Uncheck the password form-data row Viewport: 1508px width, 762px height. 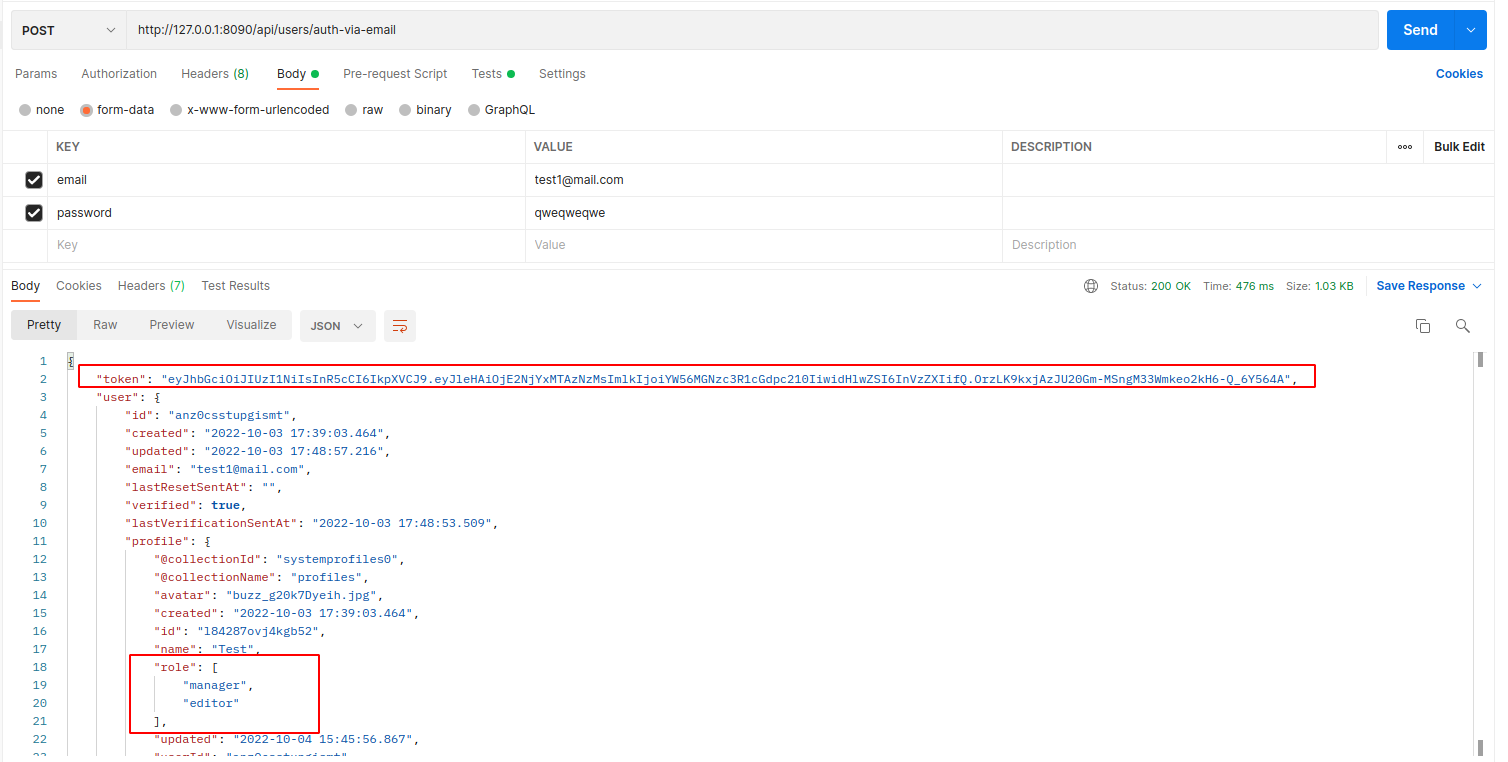click(33, 212)
